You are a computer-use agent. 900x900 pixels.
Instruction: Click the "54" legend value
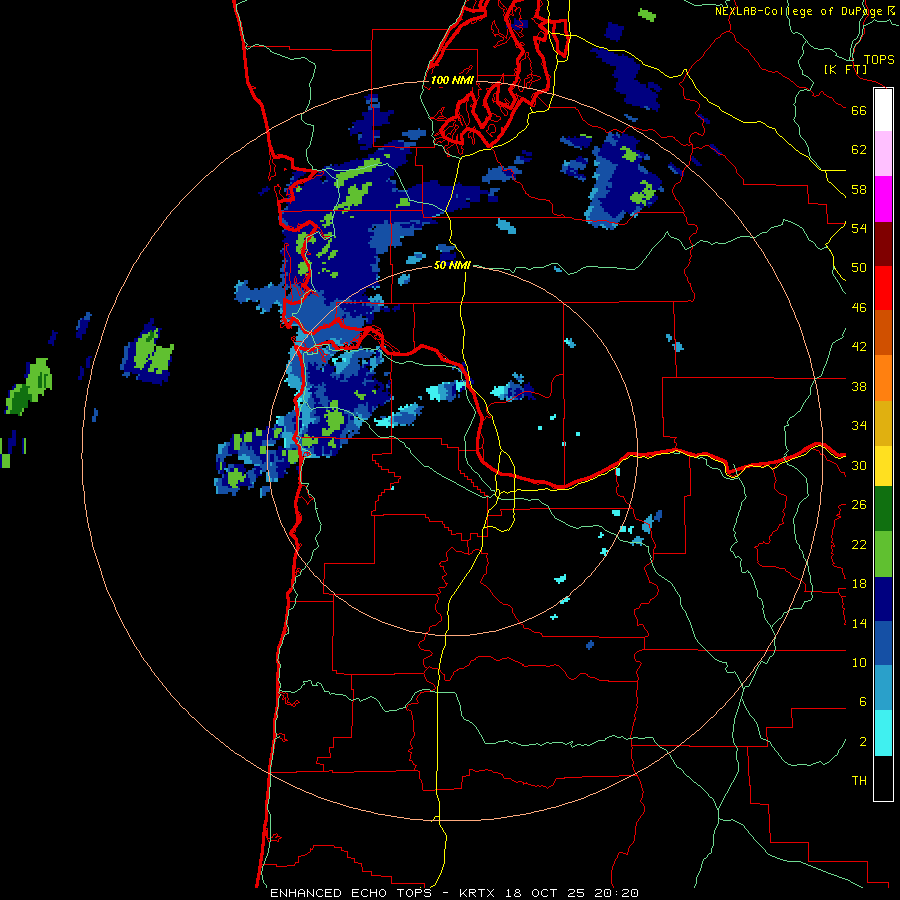[859, 228]
